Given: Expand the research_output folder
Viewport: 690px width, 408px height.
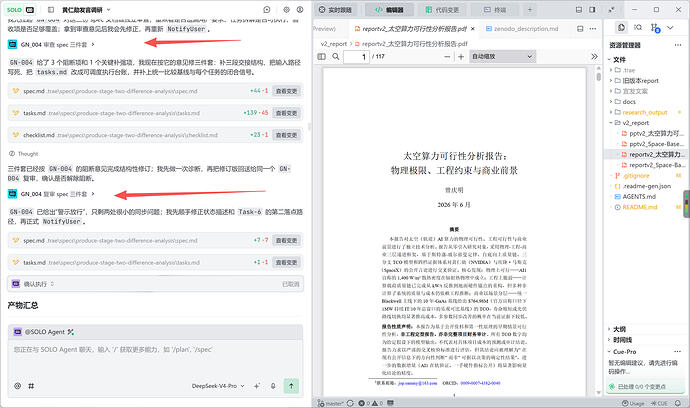Looking at the screenshot, I should coord(644,112).
